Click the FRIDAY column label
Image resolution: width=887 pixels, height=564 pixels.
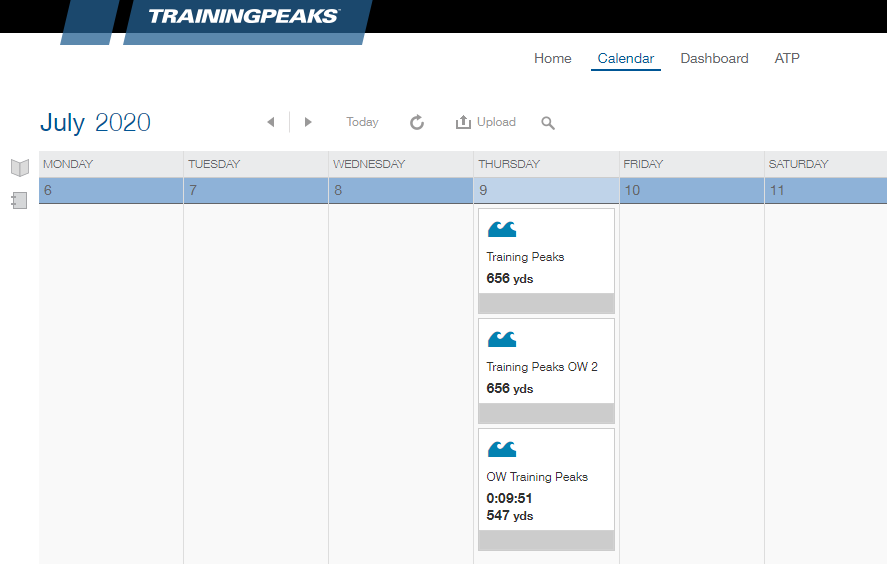click(x=643, y=164)
